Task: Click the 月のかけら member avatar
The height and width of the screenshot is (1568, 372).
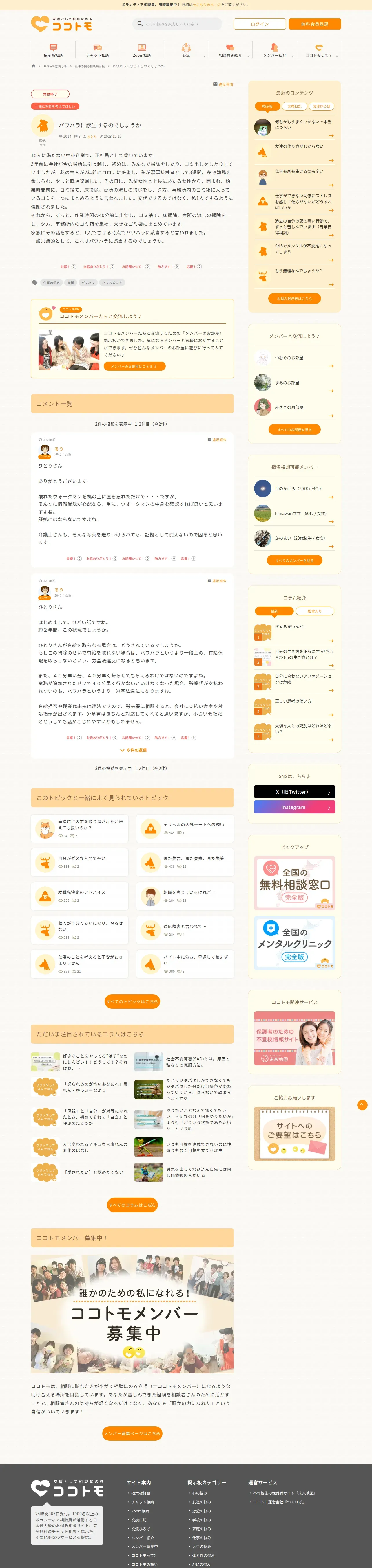Action: [263, 488]
